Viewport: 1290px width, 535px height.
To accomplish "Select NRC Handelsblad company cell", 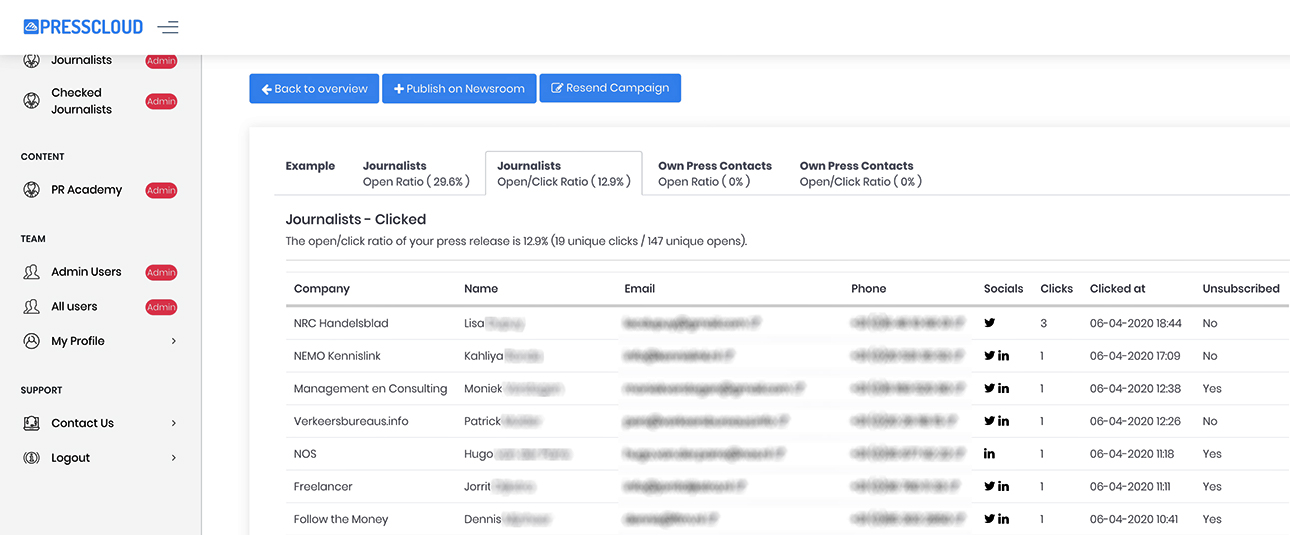I will point(341,323).
